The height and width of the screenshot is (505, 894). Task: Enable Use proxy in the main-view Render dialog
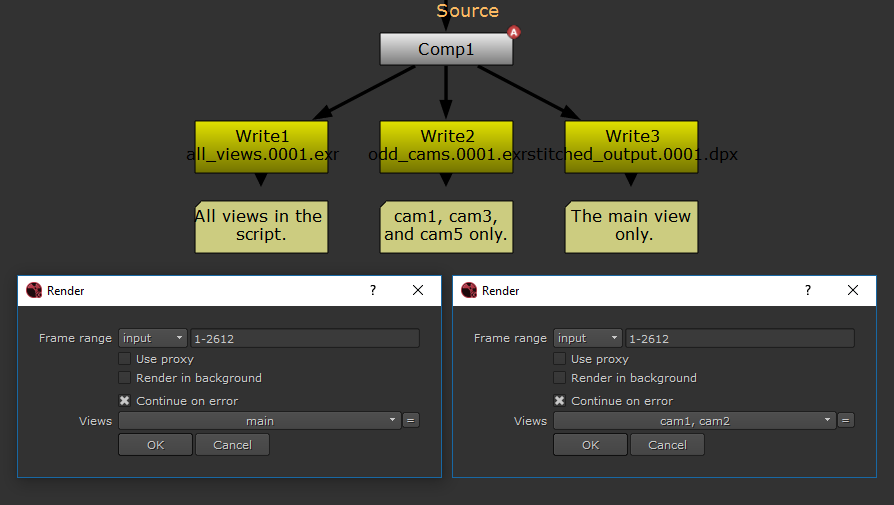(x=125, y=359)
